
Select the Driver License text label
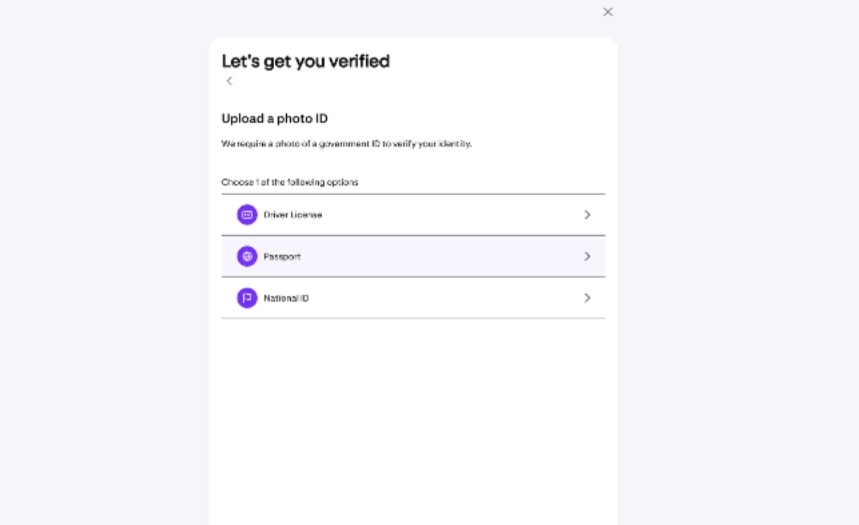pyautogui.click(x=293, y=215)
